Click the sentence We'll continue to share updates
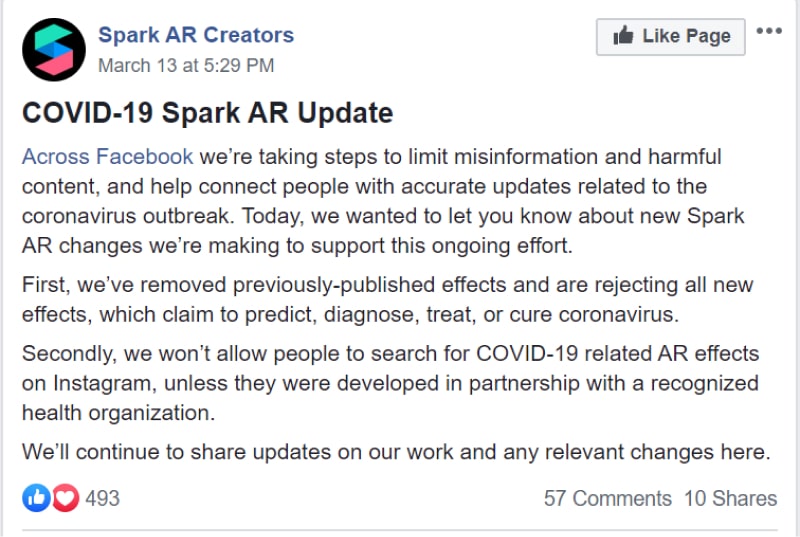 tap(396, 452)
